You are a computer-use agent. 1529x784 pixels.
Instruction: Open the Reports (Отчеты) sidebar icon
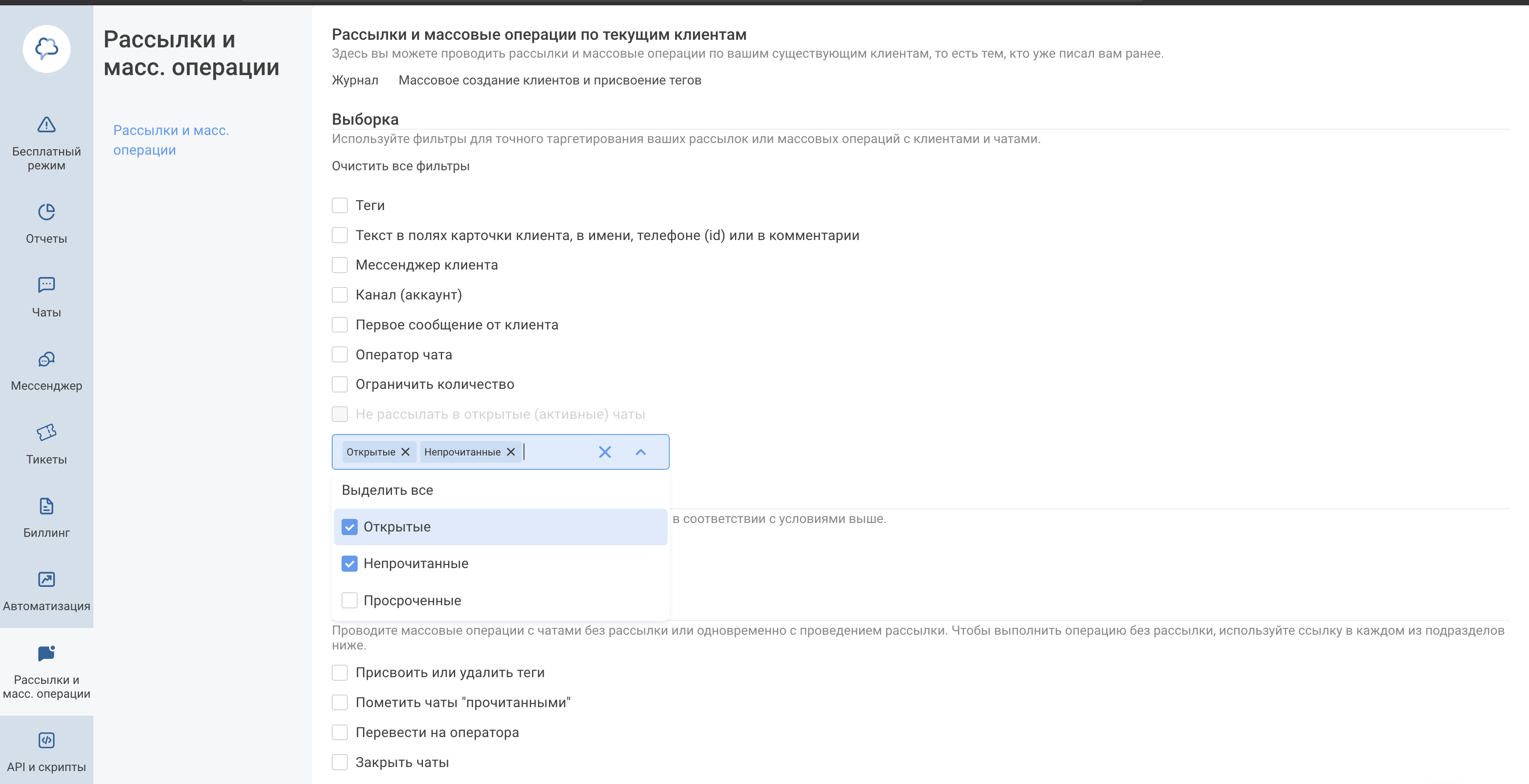(x=46, y=212)
